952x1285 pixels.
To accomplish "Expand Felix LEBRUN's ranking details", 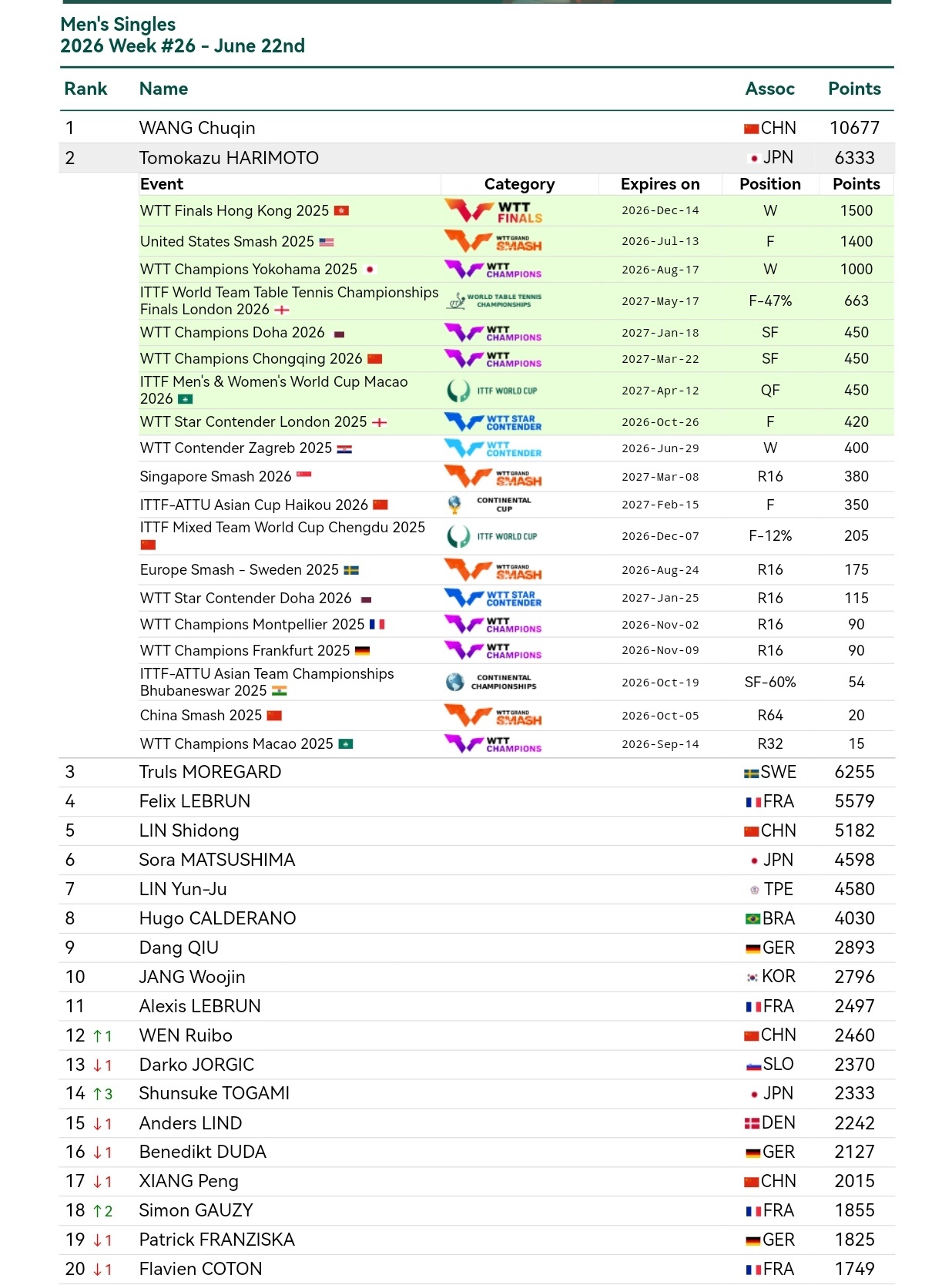I will pyautogui.click(x=477, y=801).
